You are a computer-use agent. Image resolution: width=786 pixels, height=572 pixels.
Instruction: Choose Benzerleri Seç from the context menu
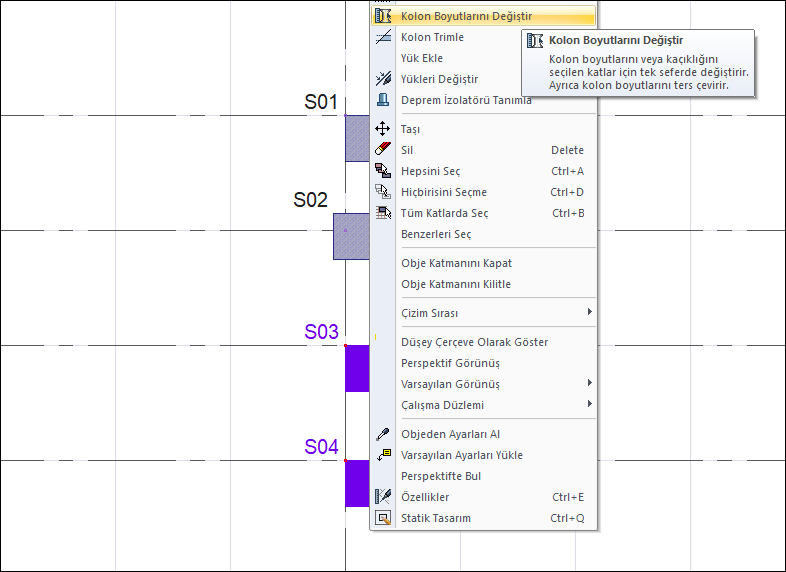point(436,234)
